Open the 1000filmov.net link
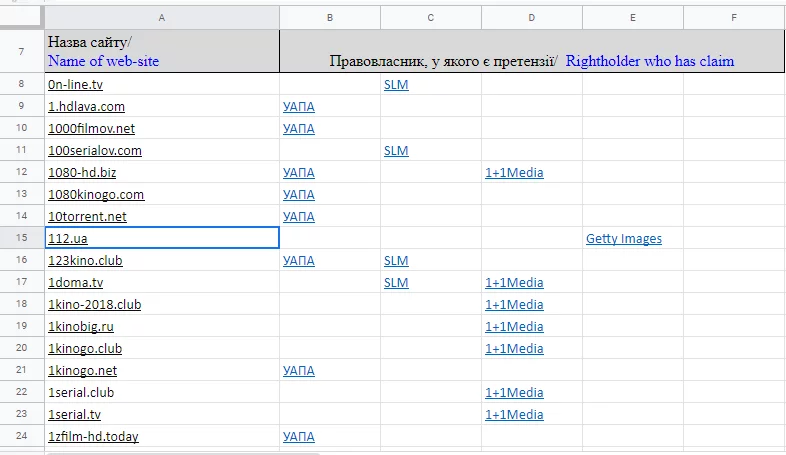The image size is (786, 455). click(91, 129)
